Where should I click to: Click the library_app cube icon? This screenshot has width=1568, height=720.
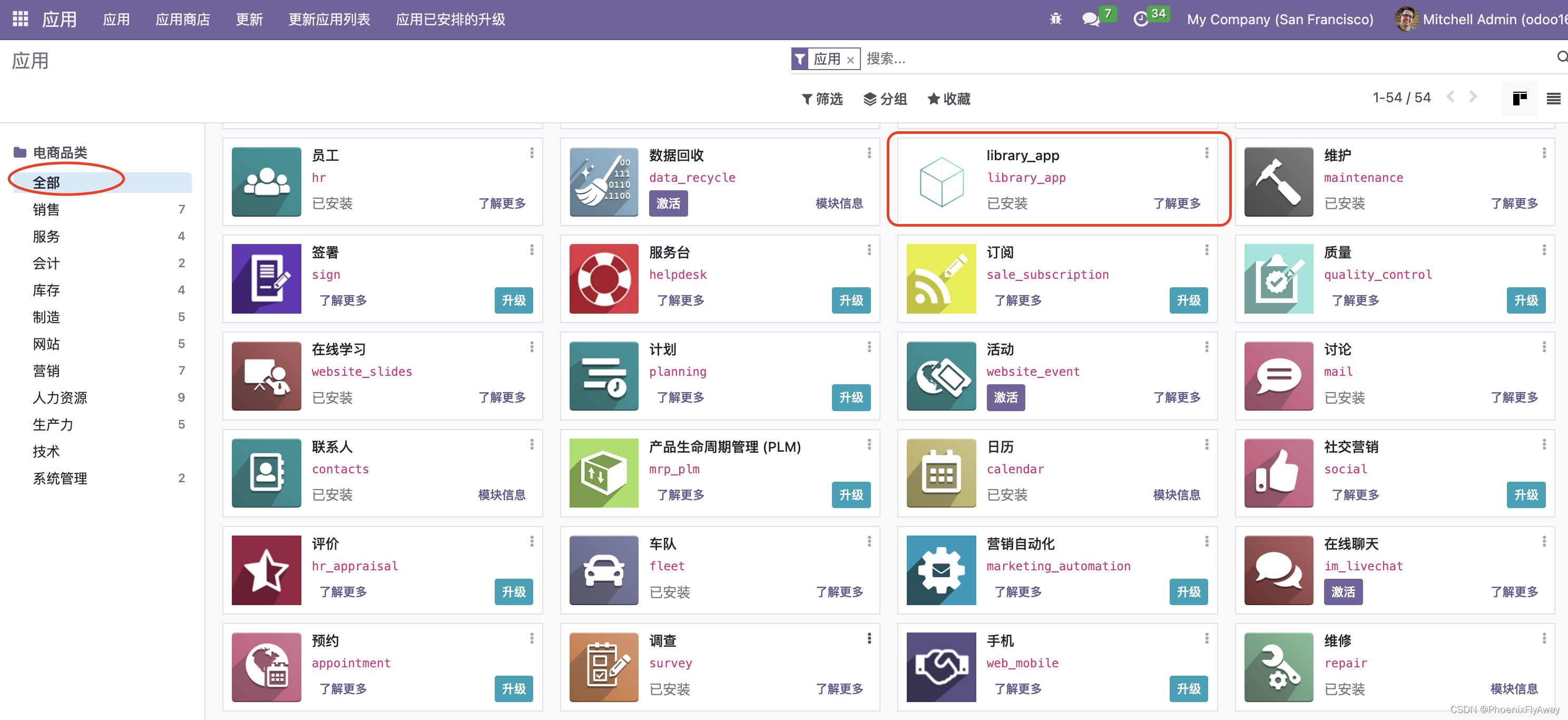941,181
